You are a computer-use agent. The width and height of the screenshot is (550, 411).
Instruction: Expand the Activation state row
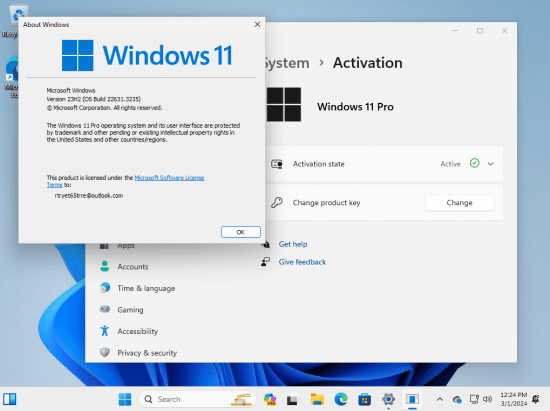[x=491, y=163]
